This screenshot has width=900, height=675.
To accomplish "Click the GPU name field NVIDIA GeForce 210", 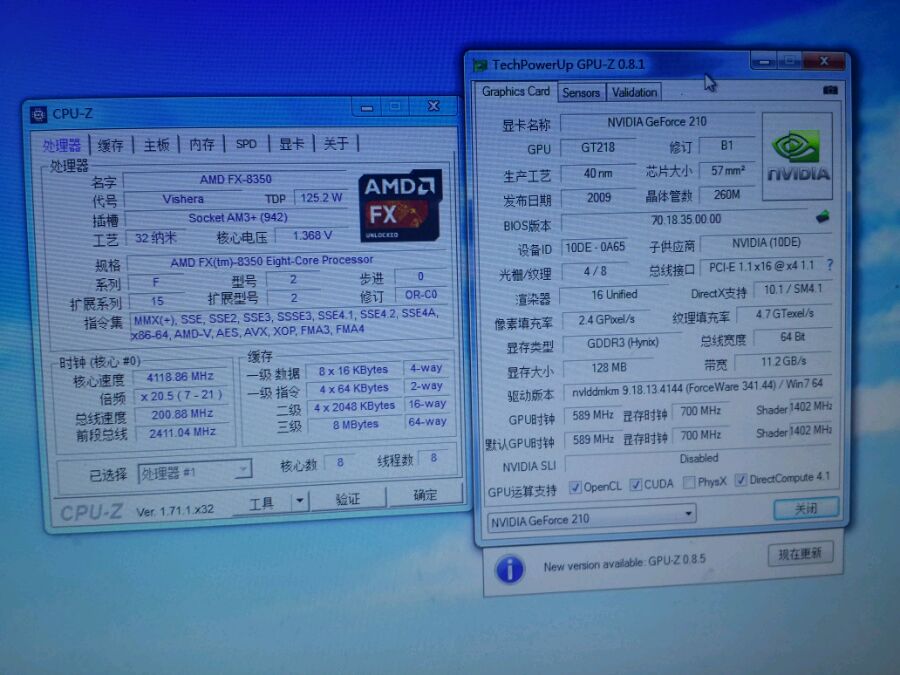I will click(x=657, y=122).
